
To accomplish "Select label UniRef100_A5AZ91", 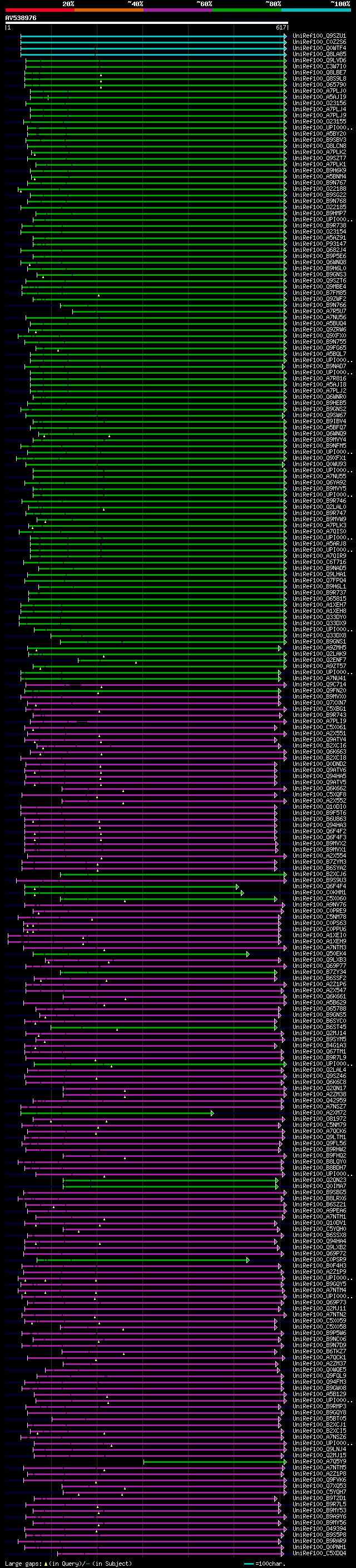I will (319, 238).
